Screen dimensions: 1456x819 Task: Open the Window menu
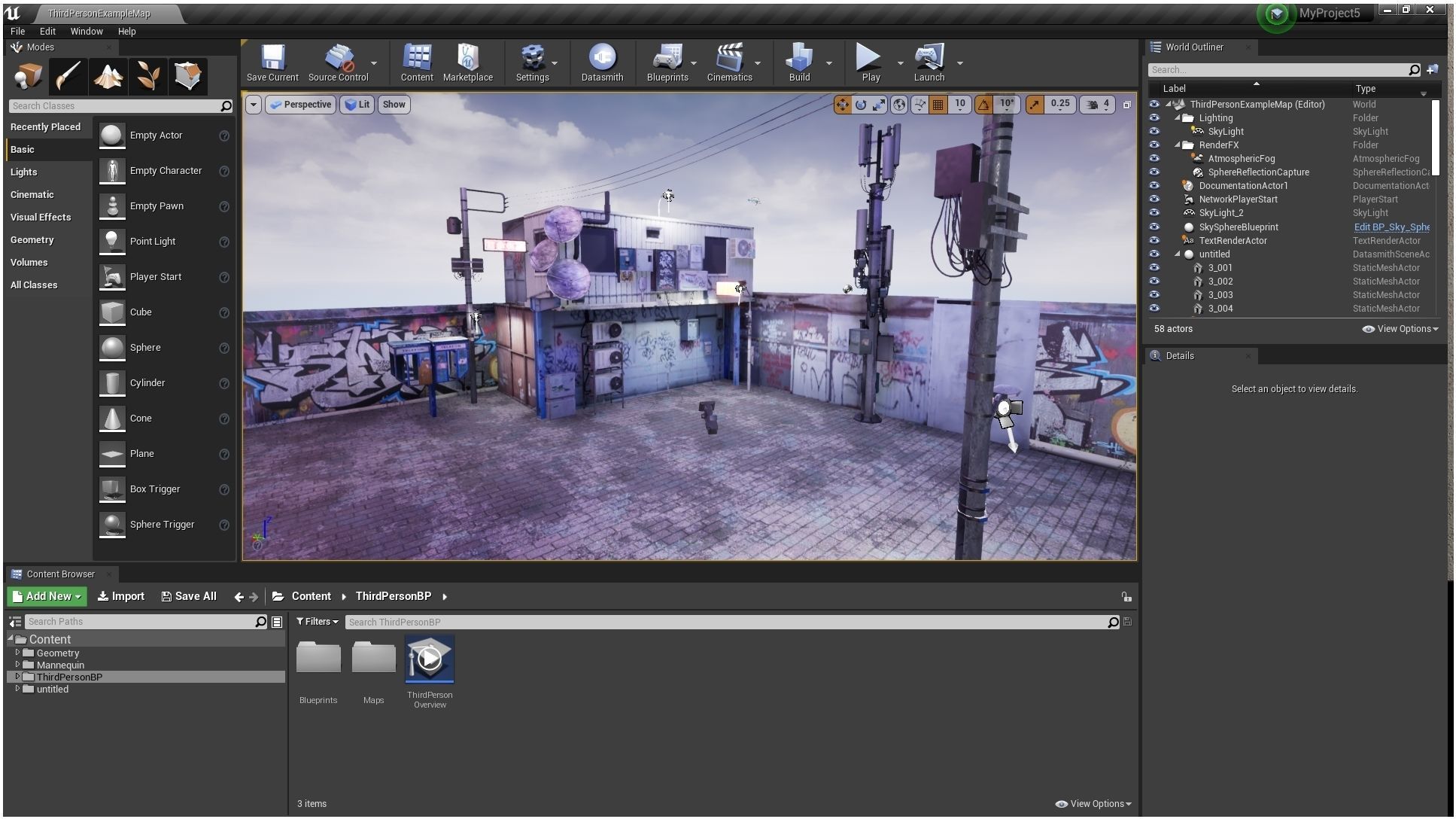click(87, 32)
